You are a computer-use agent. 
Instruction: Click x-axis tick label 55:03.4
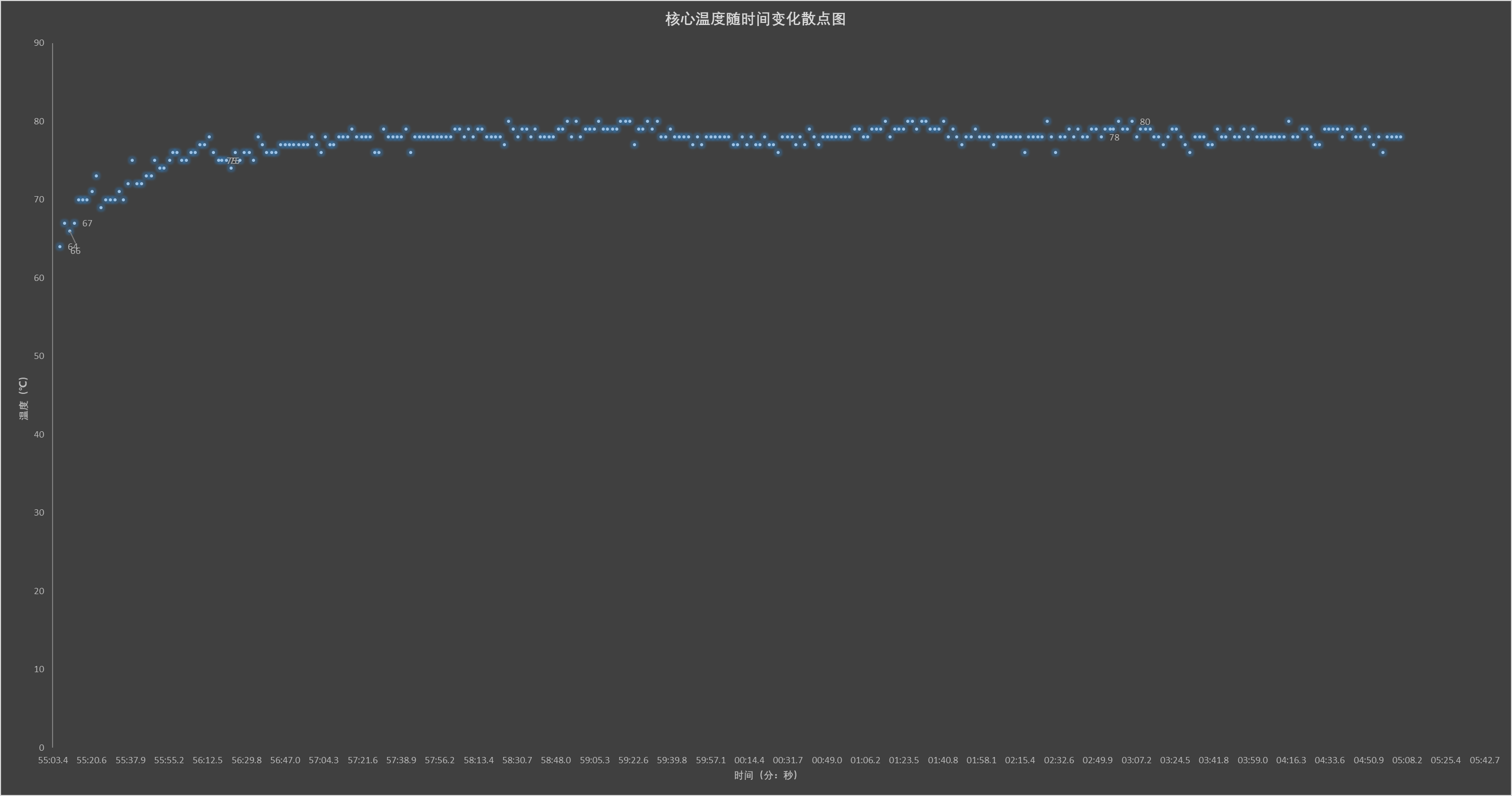coord(53,760)
